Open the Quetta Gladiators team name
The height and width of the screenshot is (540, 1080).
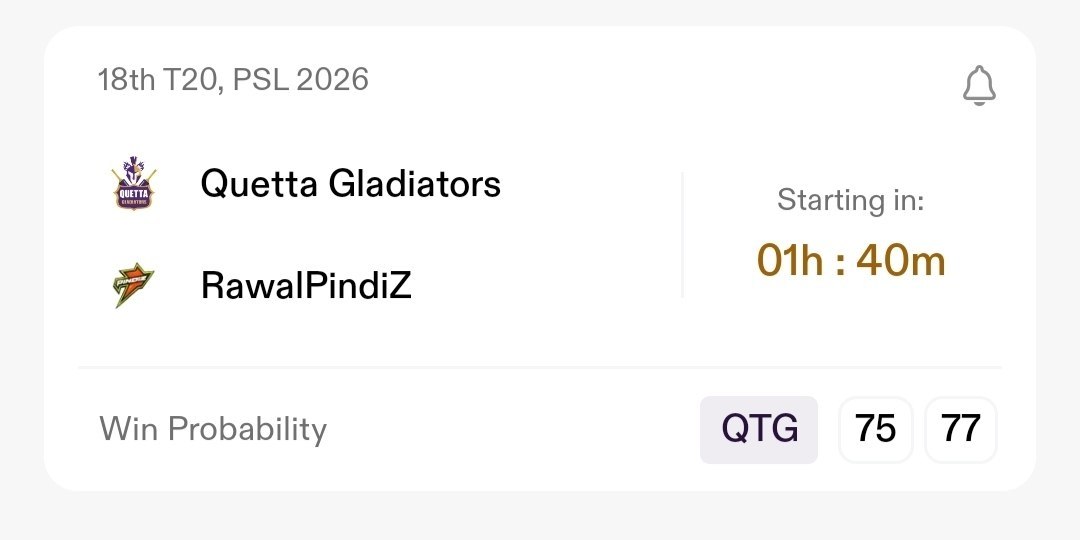pyautogui.click(x=350, y=183)
